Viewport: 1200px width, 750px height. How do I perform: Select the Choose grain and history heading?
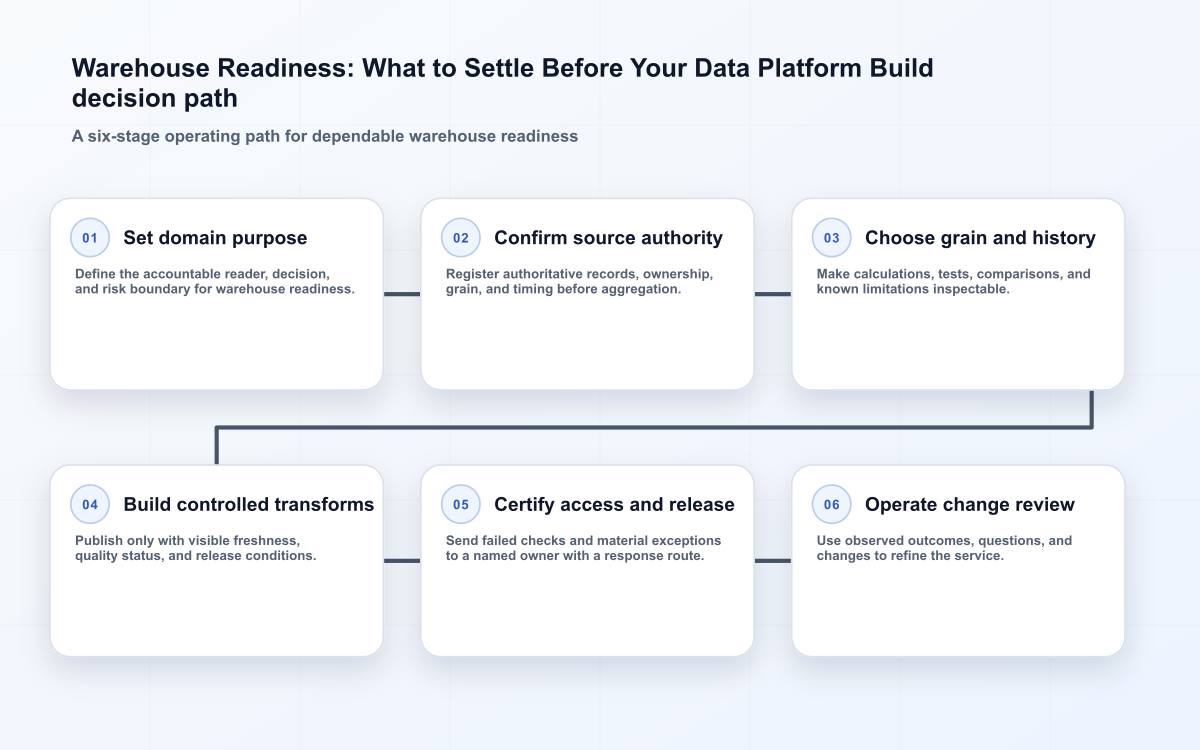980,238
